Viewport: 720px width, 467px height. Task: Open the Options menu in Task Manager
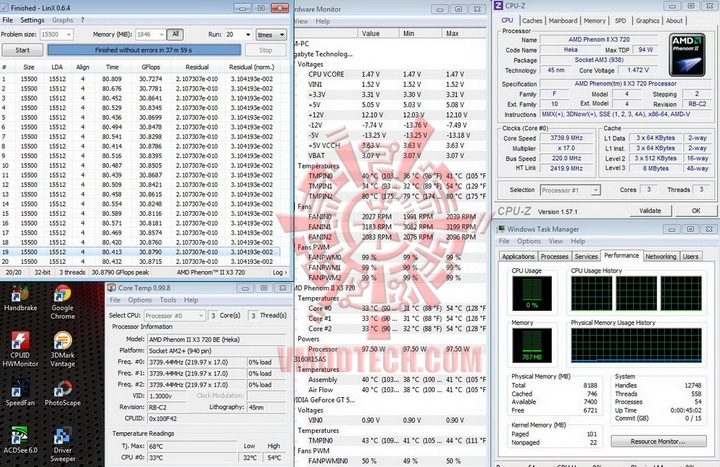(529, 241)
